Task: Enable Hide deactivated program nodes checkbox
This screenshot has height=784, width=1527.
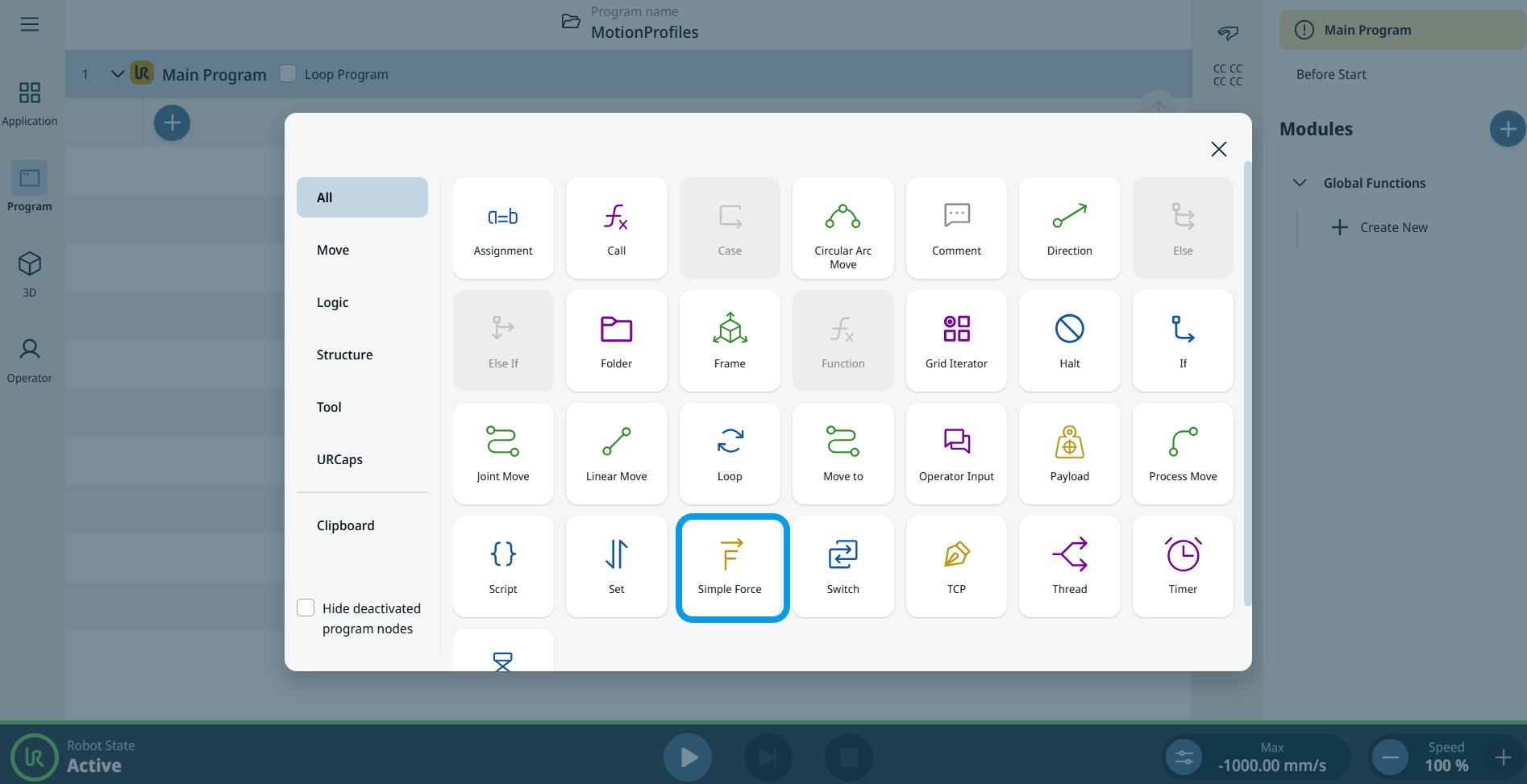Action: tap(306, 608)
